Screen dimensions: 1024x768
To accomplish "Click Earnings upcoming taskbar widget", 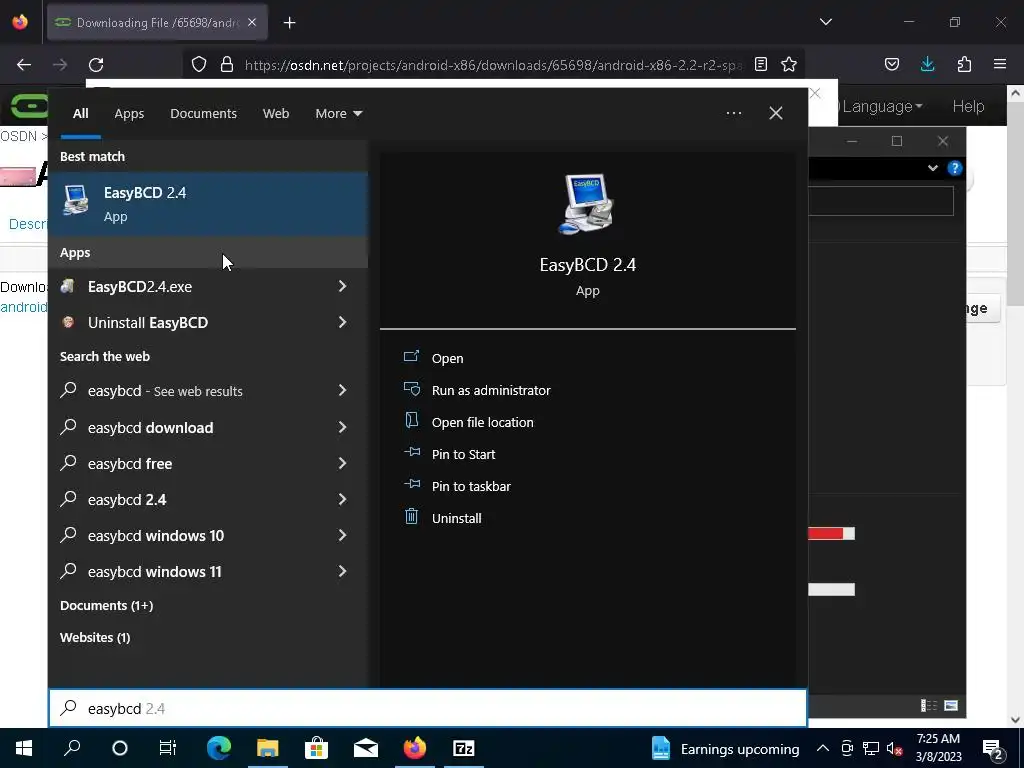I will tap(725, 748).
